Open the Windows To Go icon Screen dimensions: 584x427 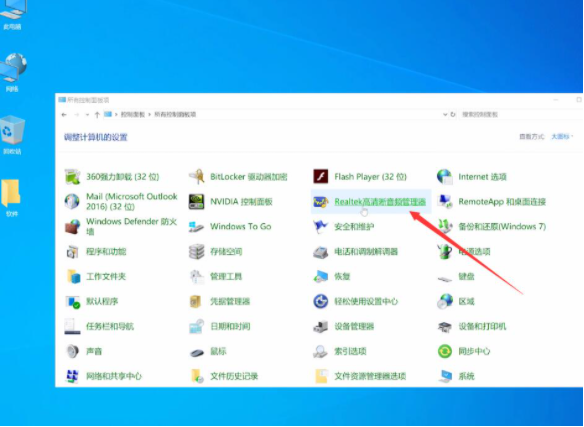[x=196, y=227]
